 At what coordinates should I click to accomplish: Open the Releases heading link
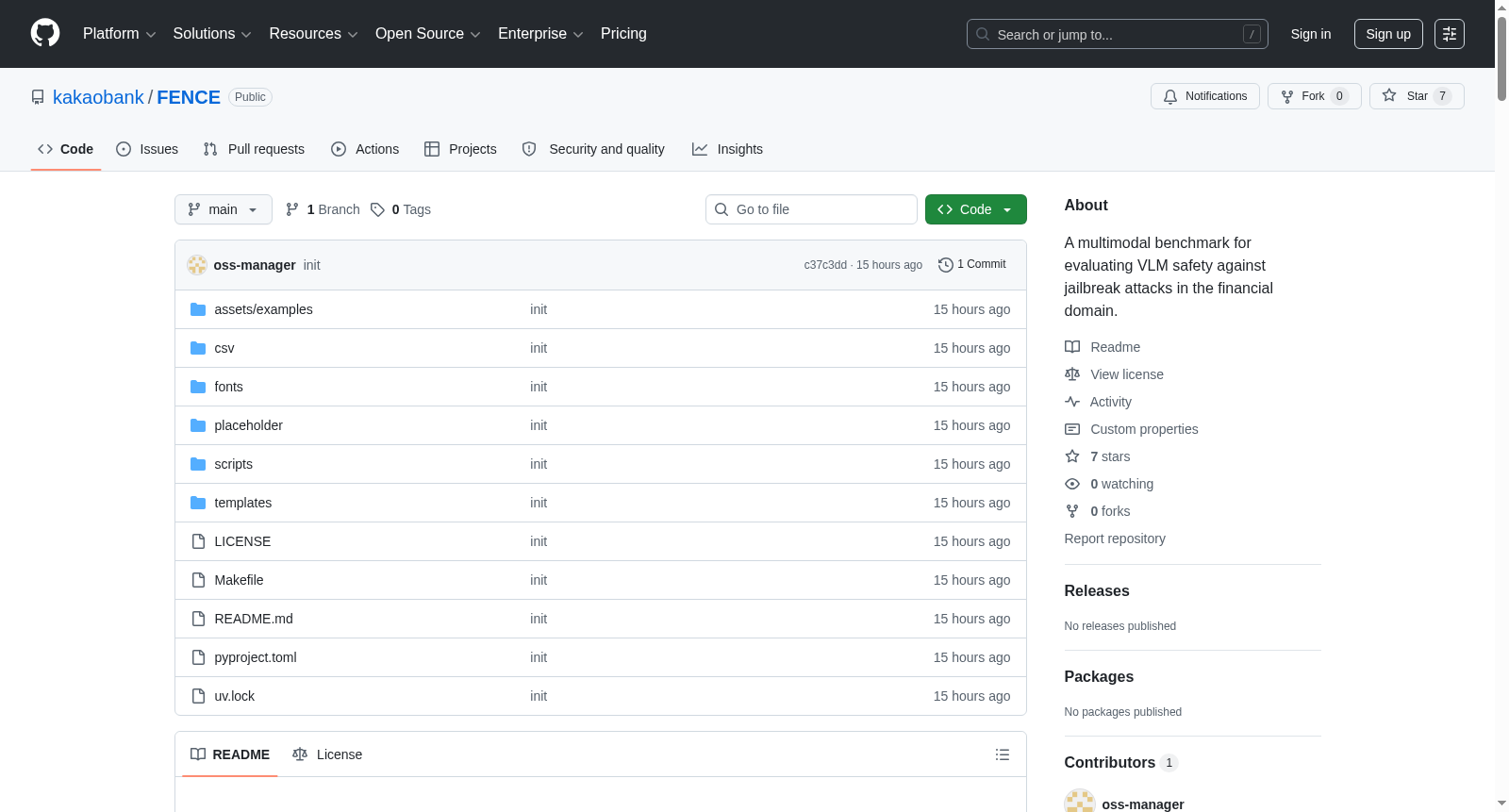pos(1097,591)
